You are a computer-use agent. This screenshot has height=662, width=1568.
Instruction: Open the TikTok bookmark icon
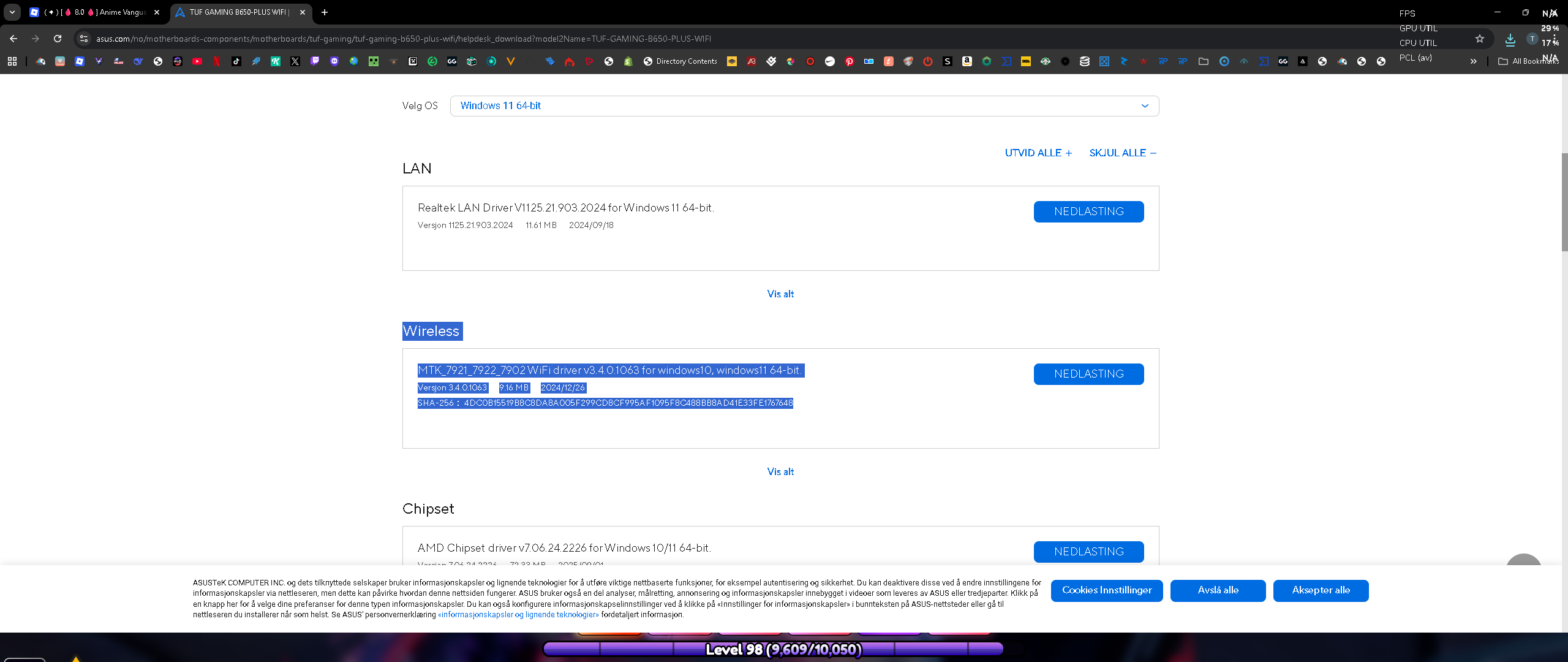(236, 61)
